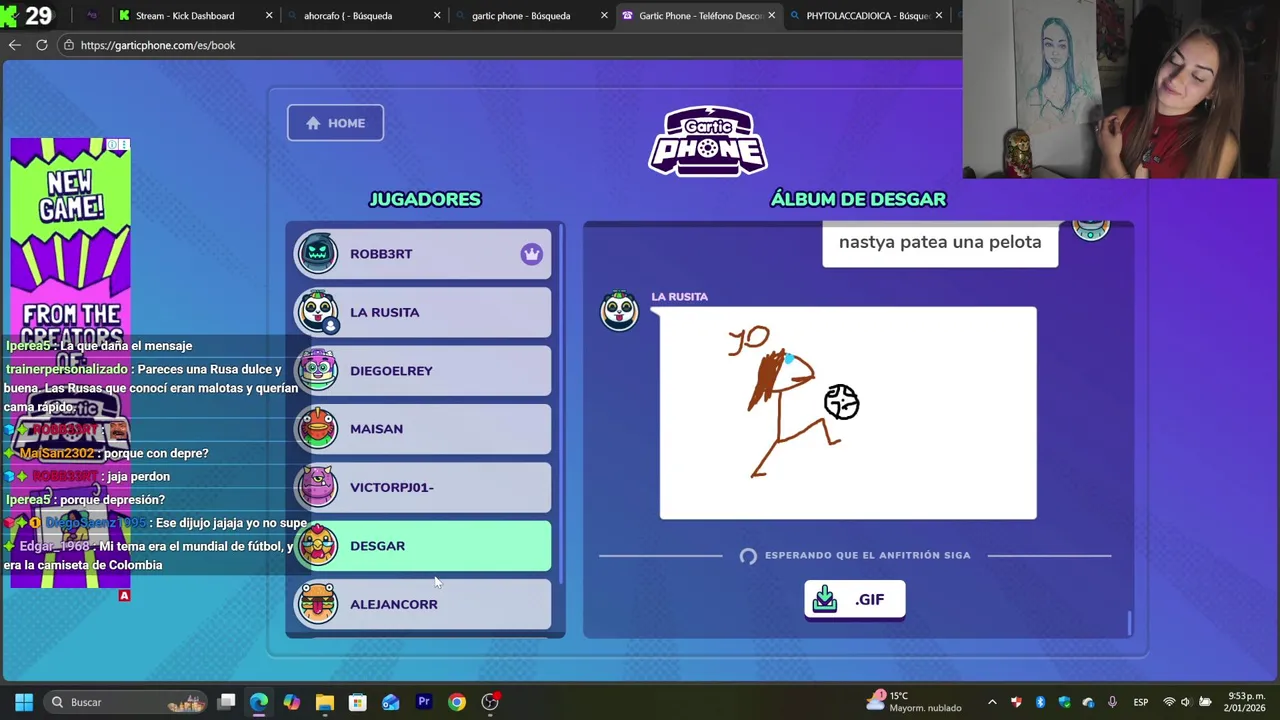Click MAISAN's avatar icon
The width and height of the screenshot is (1280, 720).
pyautogui.click(x=318, y=428)
